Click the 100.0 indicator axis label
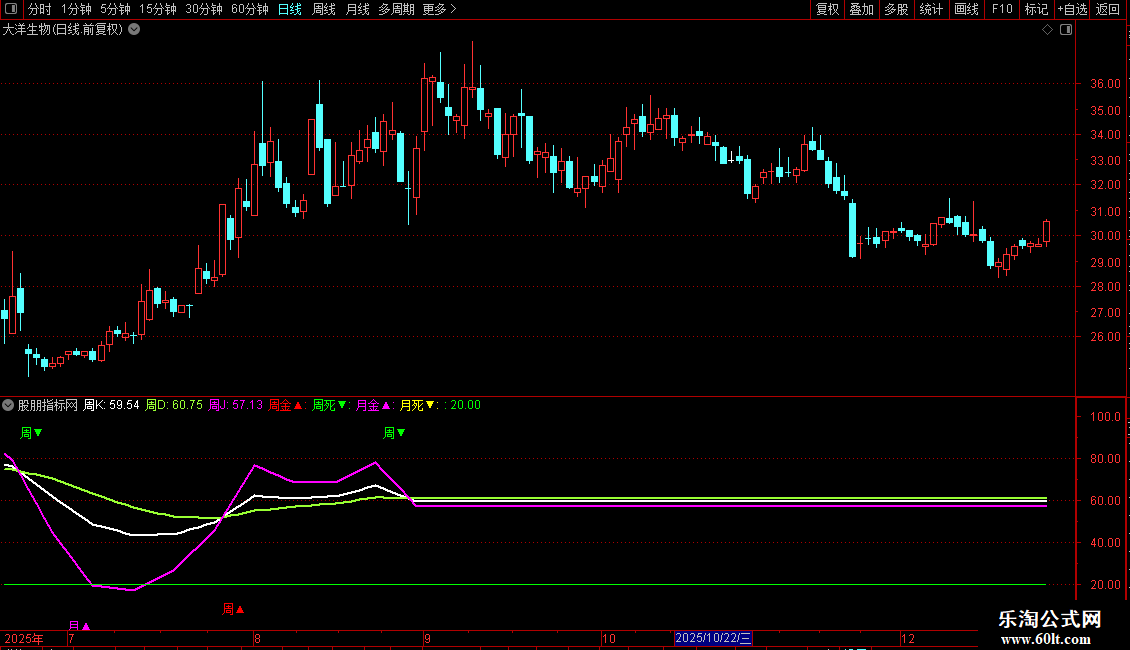Image resolution: width=1130 pixels, height=650 pixels. point(1105,417)
